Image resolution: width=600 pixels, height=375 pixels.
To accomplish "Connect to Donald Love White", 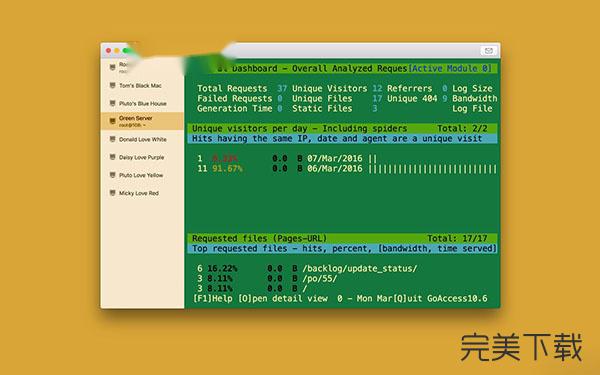I will pyautogui.click(x=142, y=140).
